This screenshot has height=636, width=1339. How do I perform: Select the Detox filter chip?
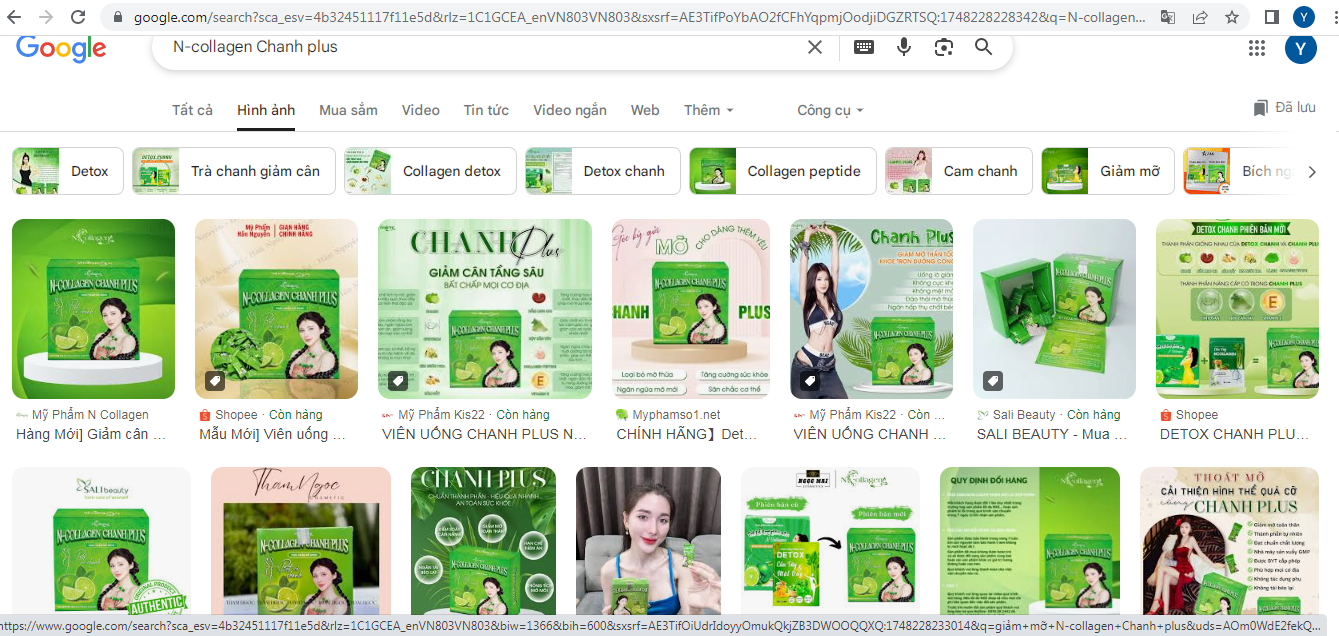pyautogui.click(x=67, y=170)
